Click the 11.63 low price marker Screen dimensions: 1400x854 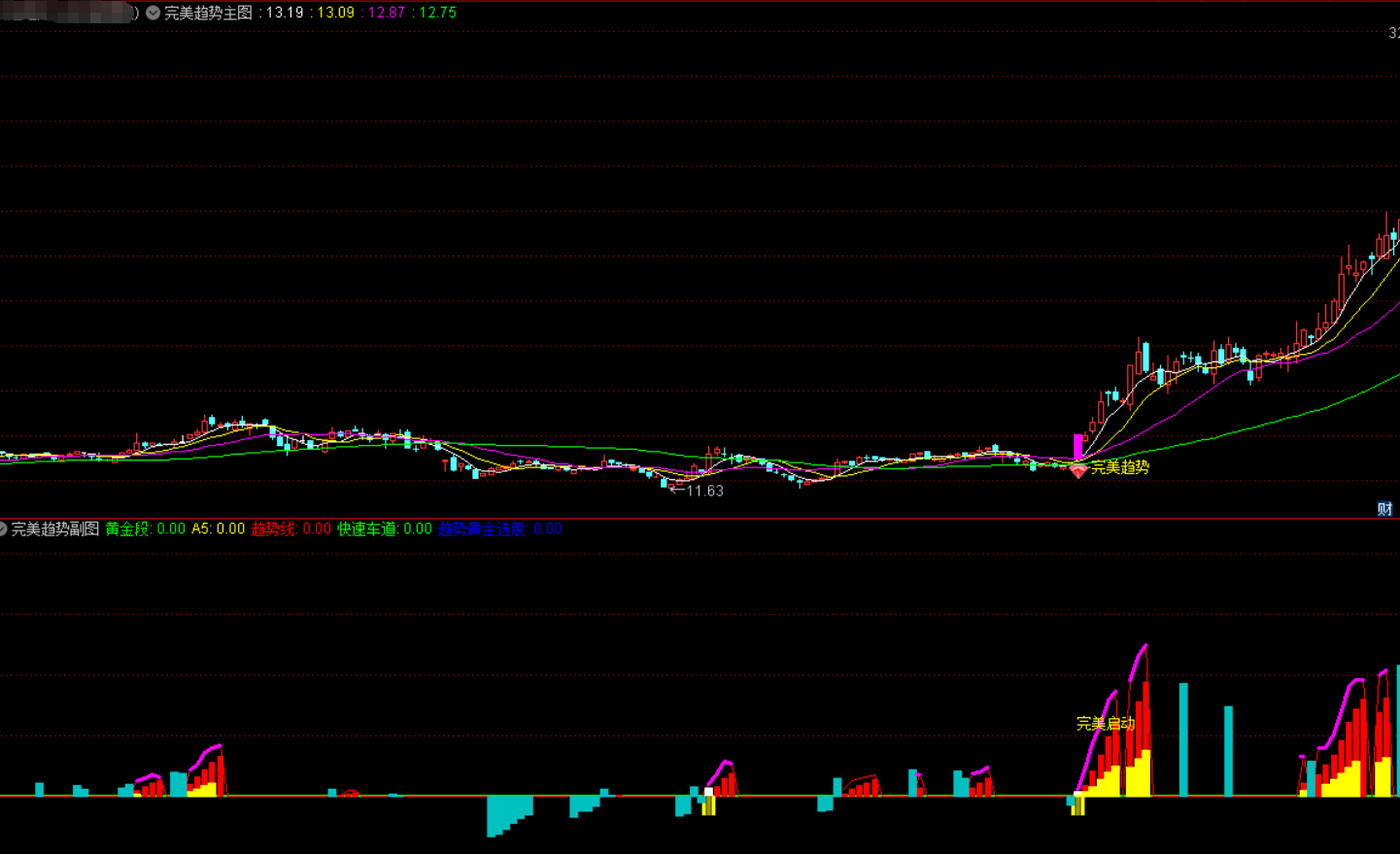[698, 491]
